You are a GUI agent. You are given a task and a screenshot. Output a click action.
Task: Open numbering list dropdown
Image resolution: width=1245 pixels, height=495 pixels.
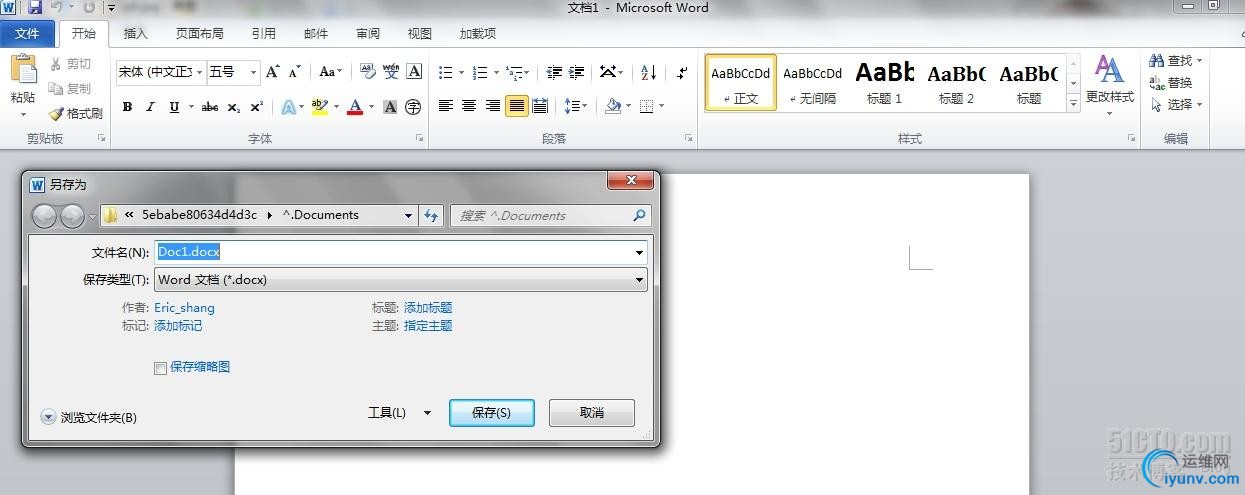[x=494, y=72]
